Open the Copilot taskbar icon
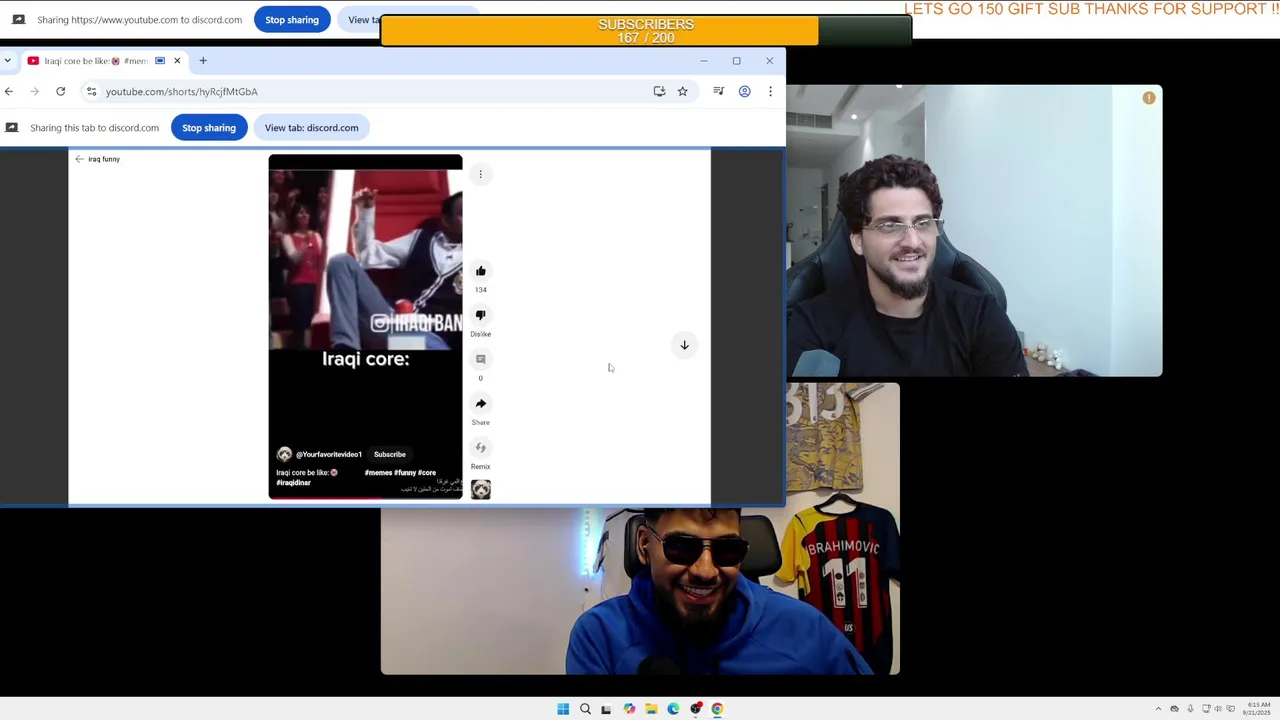The height and width of the screenshot is (720, 1280). (x=629, y=709)
